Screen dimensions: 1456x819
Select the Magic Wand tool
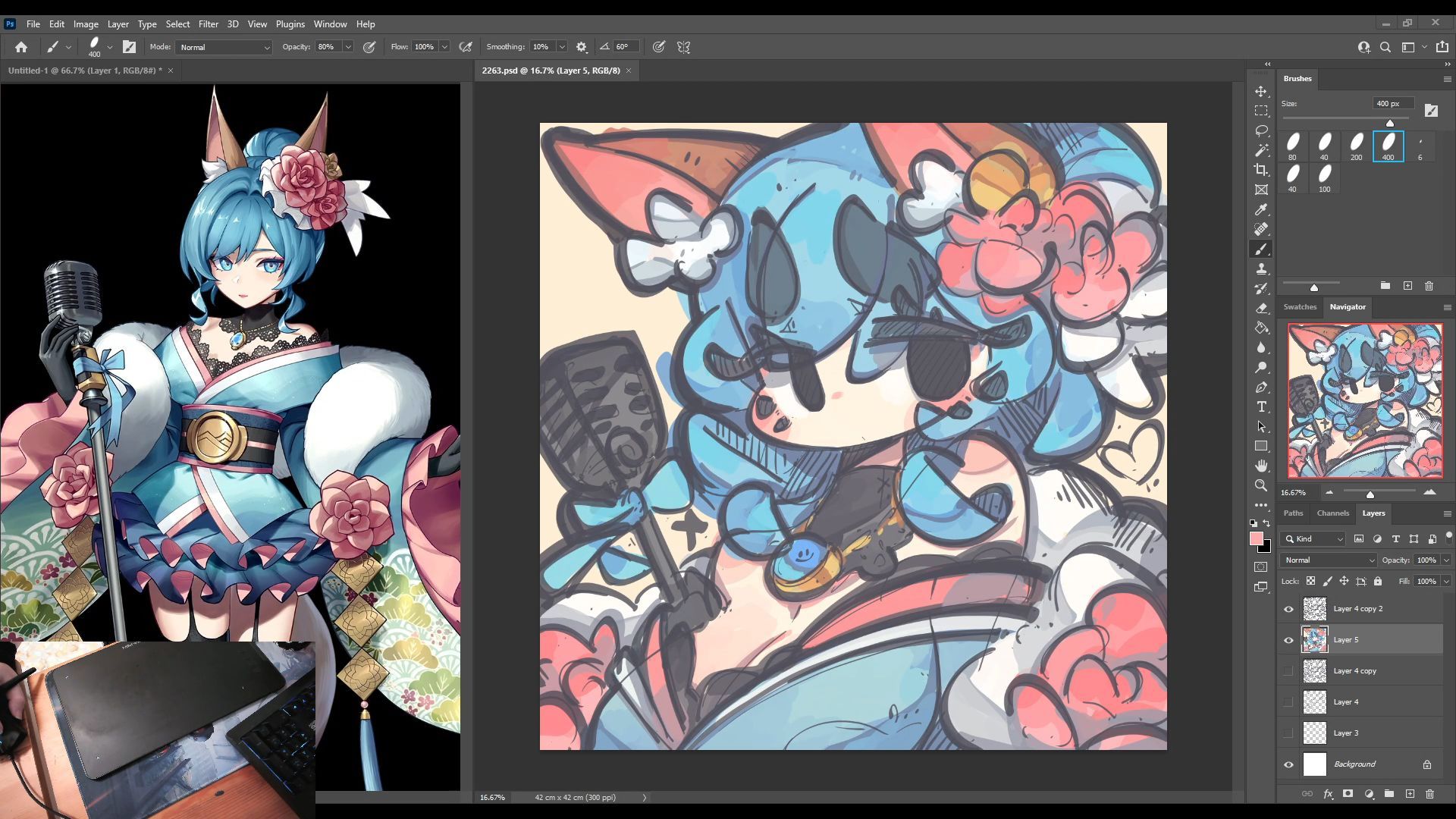click(x=1261, y=150)
